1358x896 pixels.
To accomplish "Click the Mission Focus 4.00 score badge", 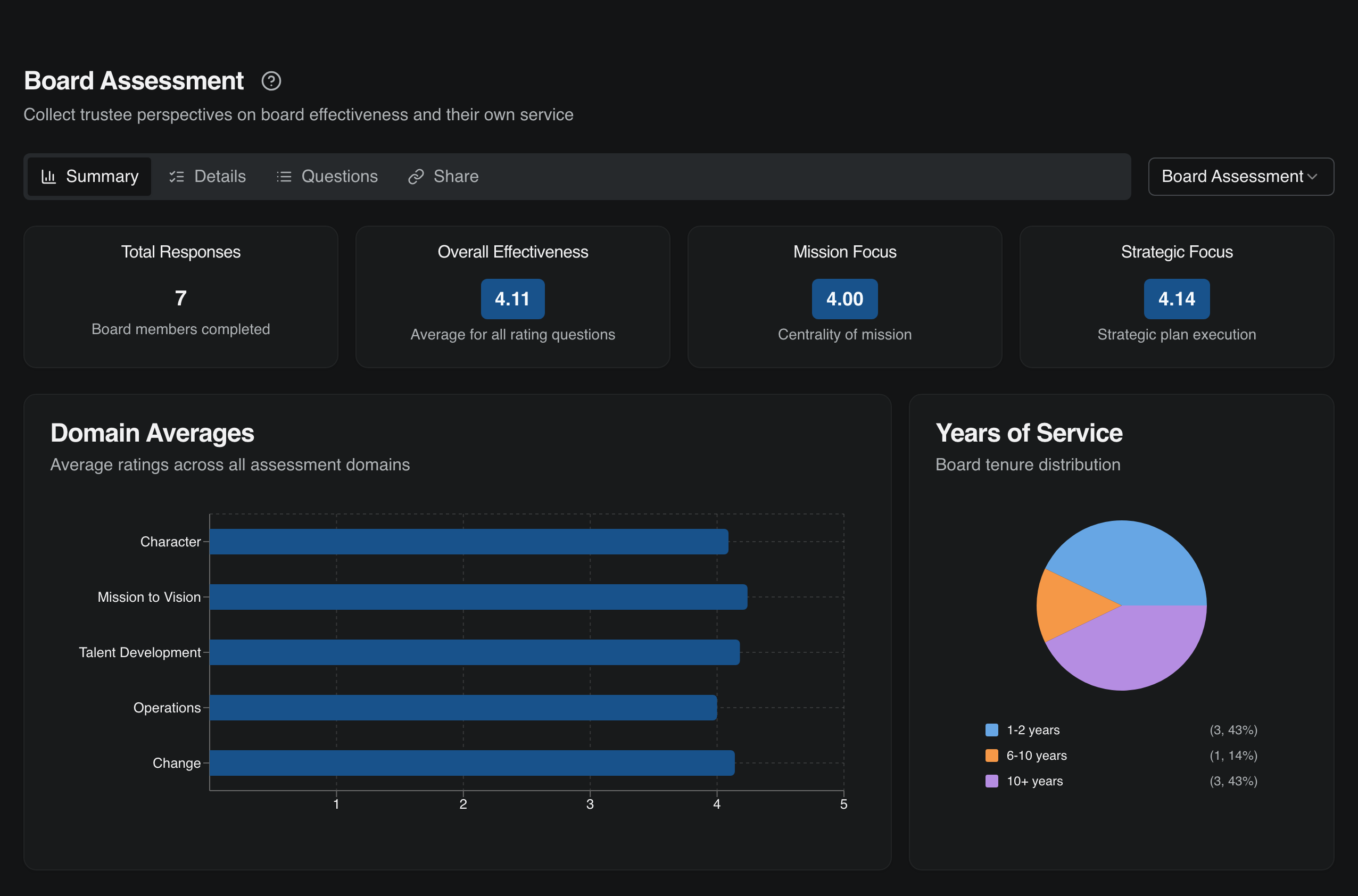I will (x=844, y=299).
